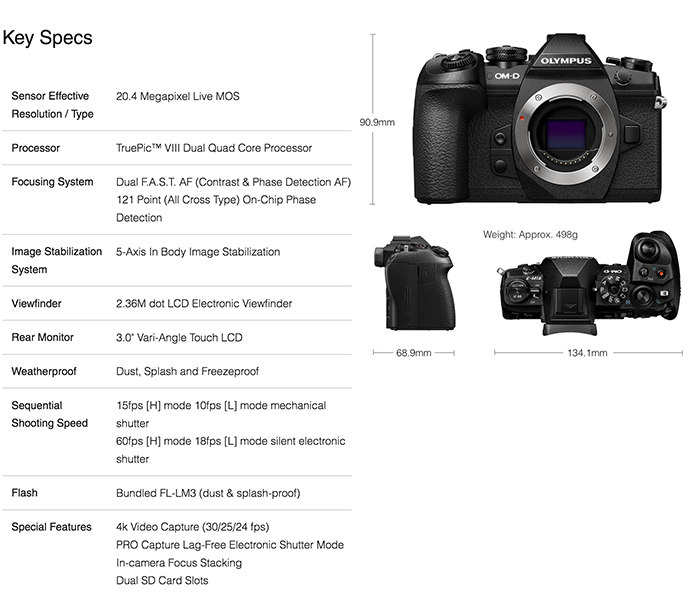Click the camera sensor in lens mount
Image resolution: width=700 pixels, height=593 pixels.
coord(566,134)
